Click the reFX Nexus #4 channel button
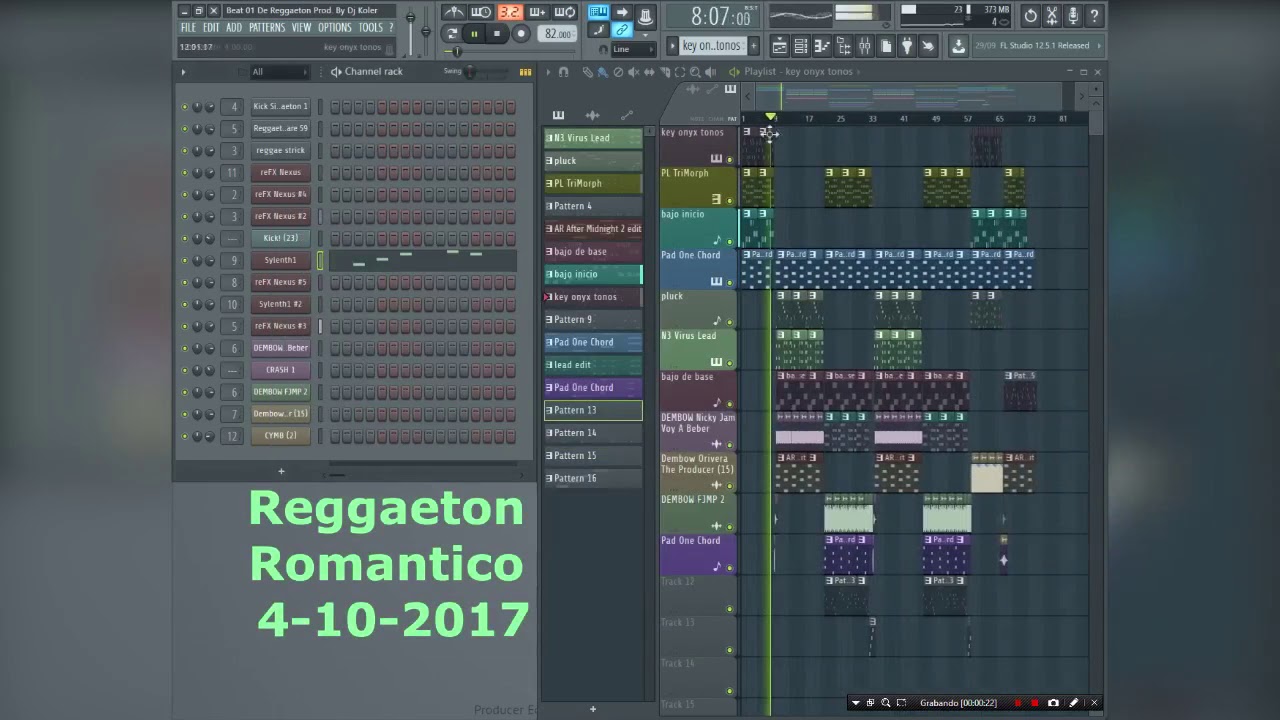Viewport: 1280px width, 720px height. (x=280, y=194)
